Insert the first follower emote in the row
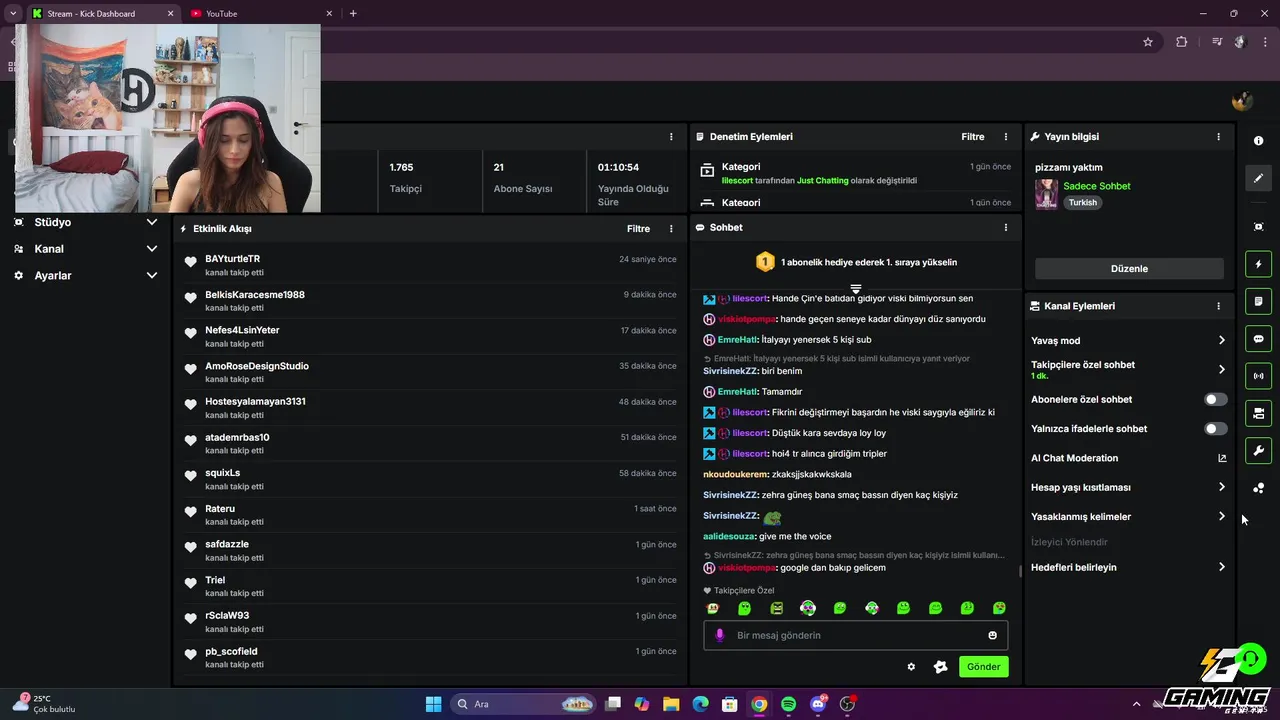Screen dimensions: 1280x720 point(712,608)
